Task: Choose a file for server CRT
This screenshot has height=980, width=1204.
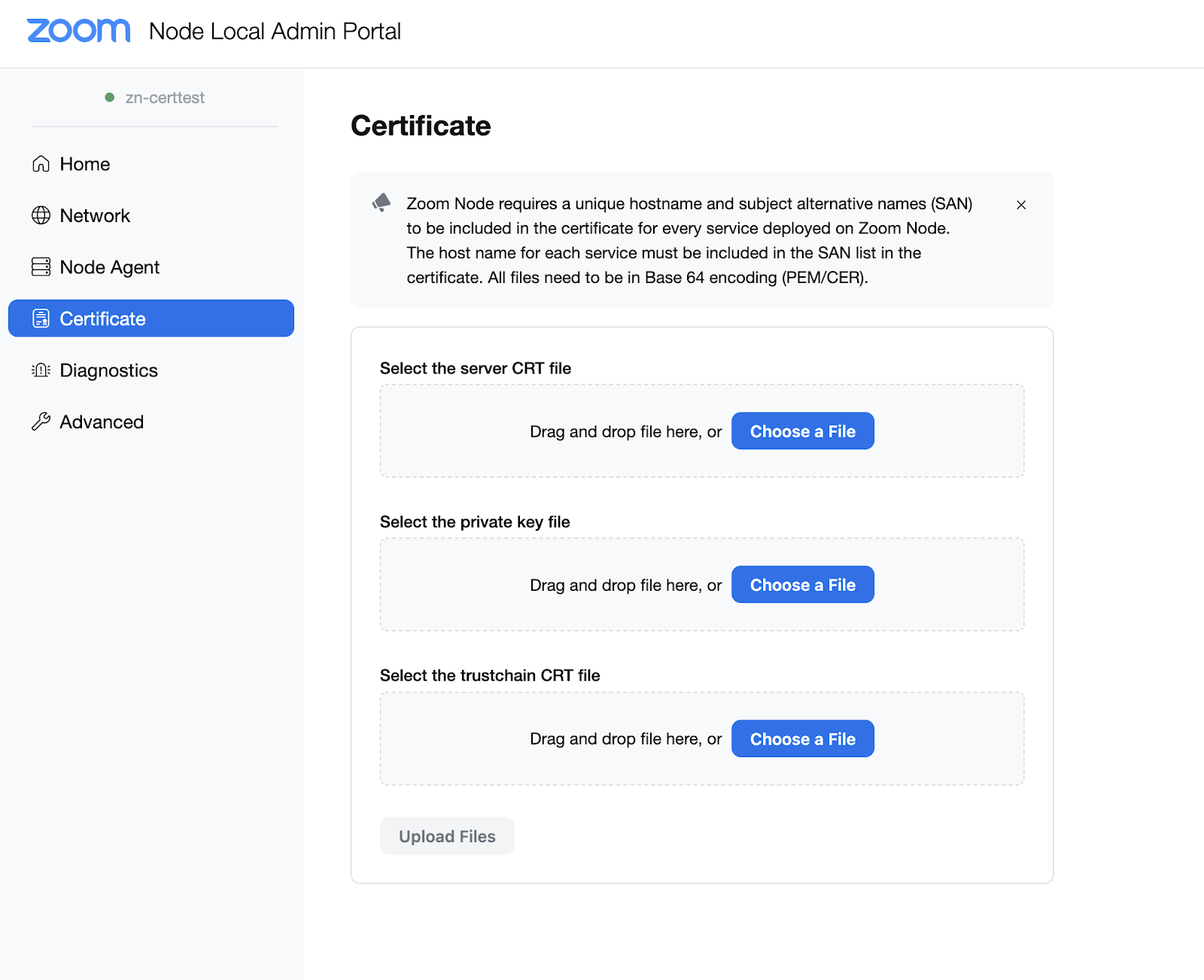Action: click(802, 431)
